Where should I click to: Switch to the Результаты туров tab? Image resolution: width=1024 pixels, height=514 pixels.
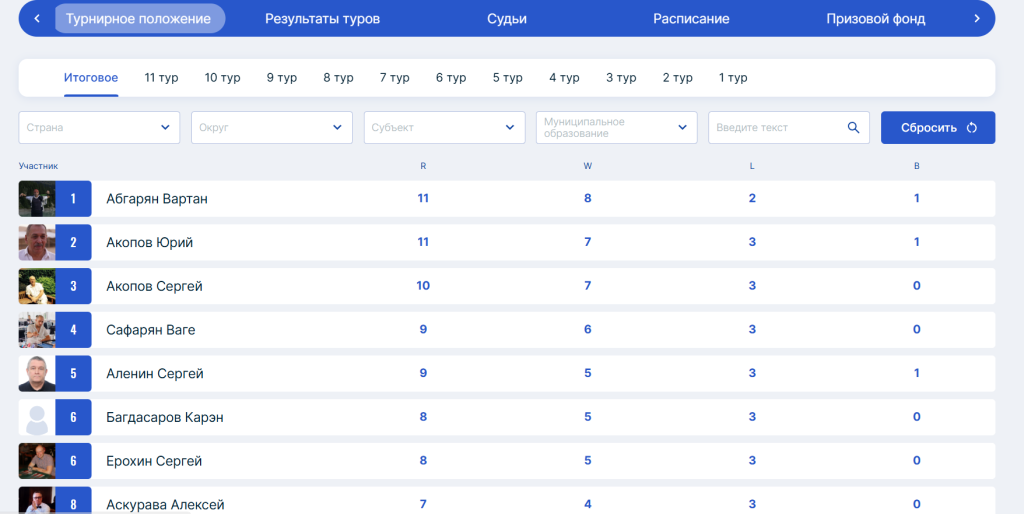click(x=323, y=19)
